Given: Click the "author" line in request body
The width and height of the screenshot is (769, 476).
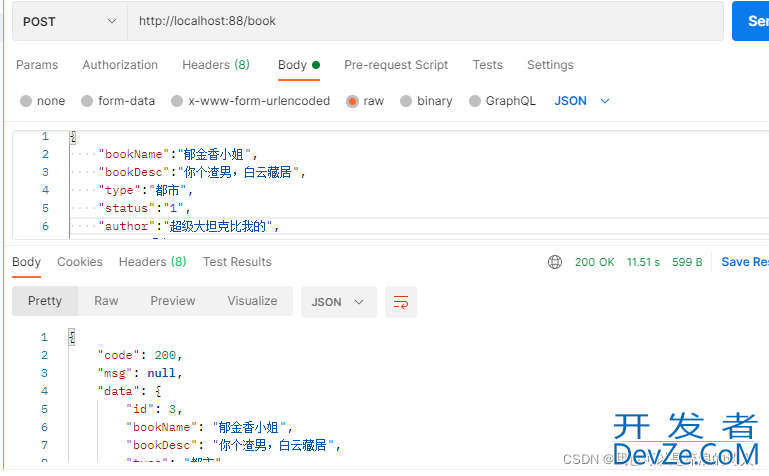Looking at the screenshot, I should tap(189, 226).
